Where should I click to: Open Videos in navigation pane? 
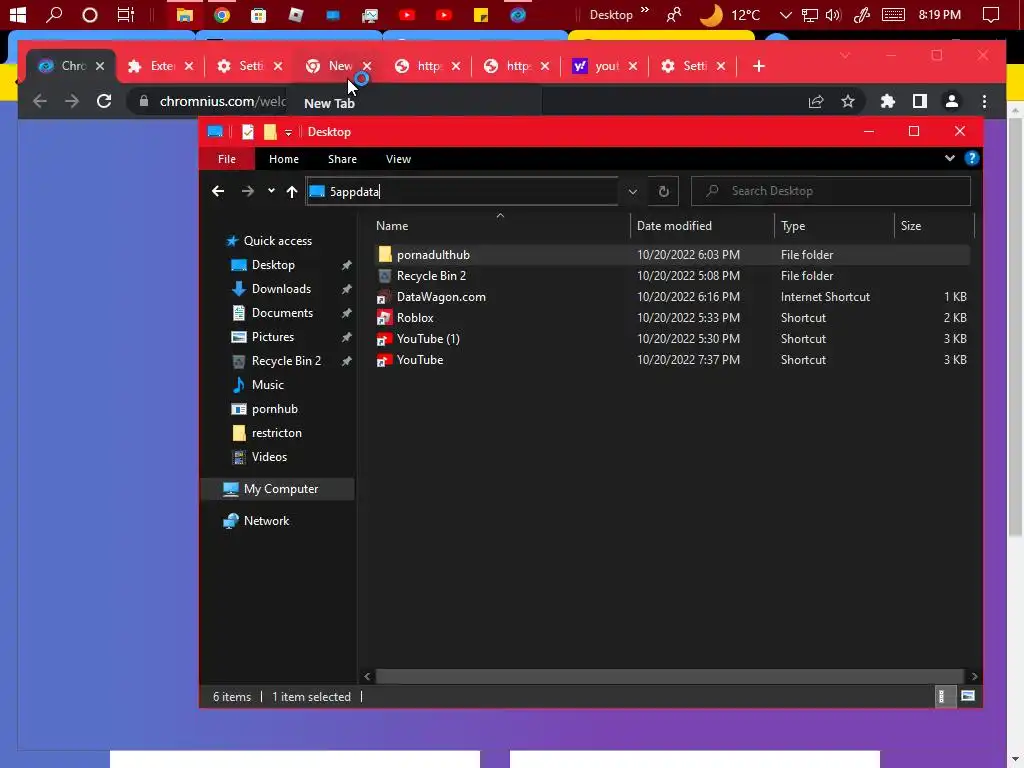point(269,457)
